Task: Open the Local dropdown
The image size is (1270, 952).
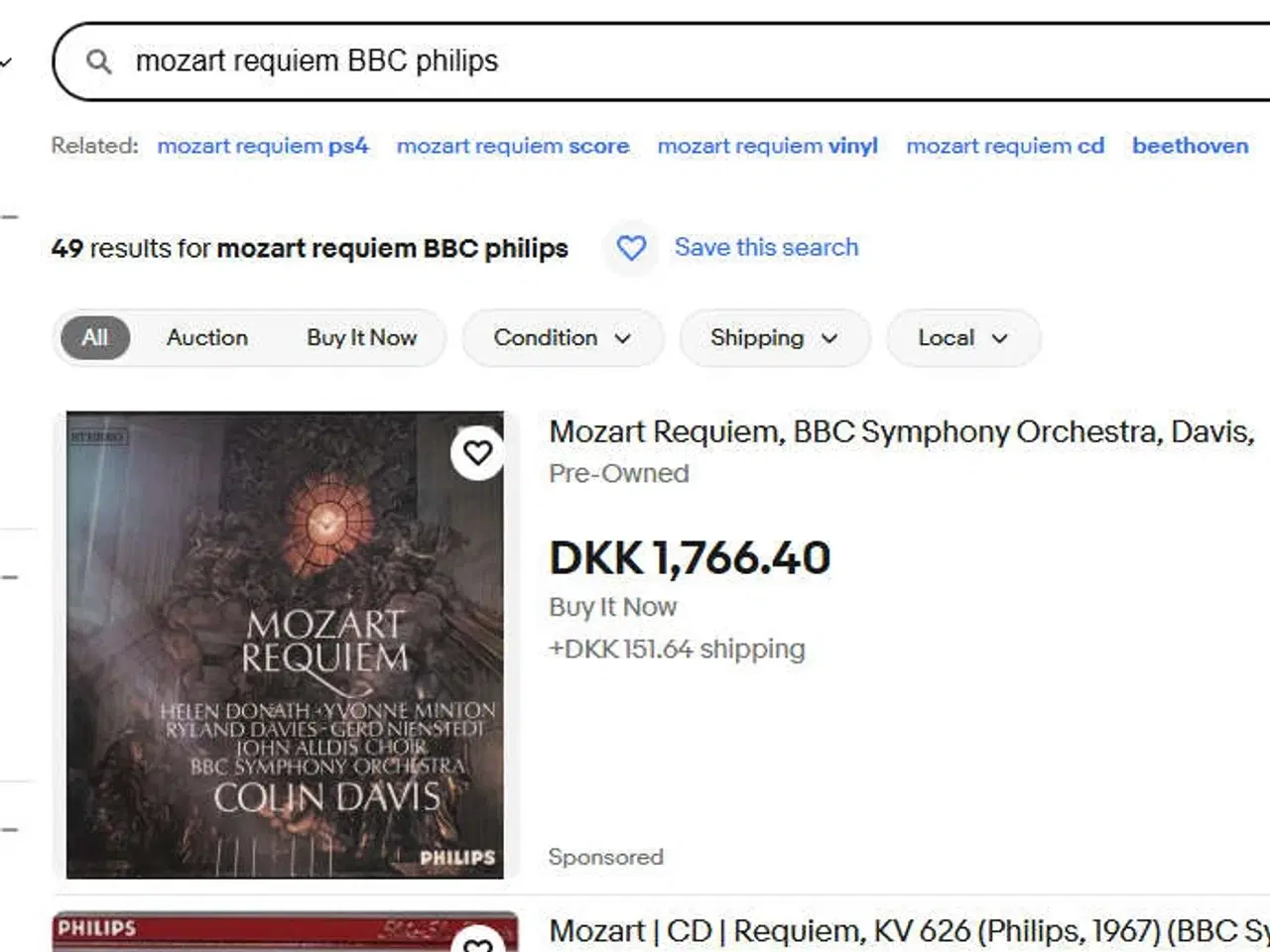Action: coord(961,338)
